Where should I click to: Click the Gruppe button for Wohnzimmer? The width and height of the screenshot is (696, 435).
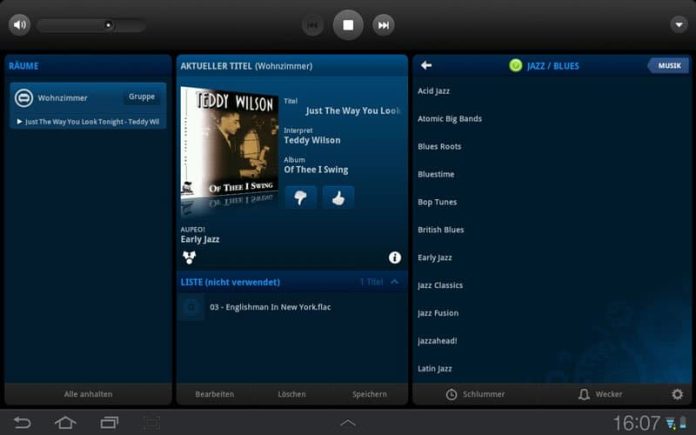(x=142, y=96)
